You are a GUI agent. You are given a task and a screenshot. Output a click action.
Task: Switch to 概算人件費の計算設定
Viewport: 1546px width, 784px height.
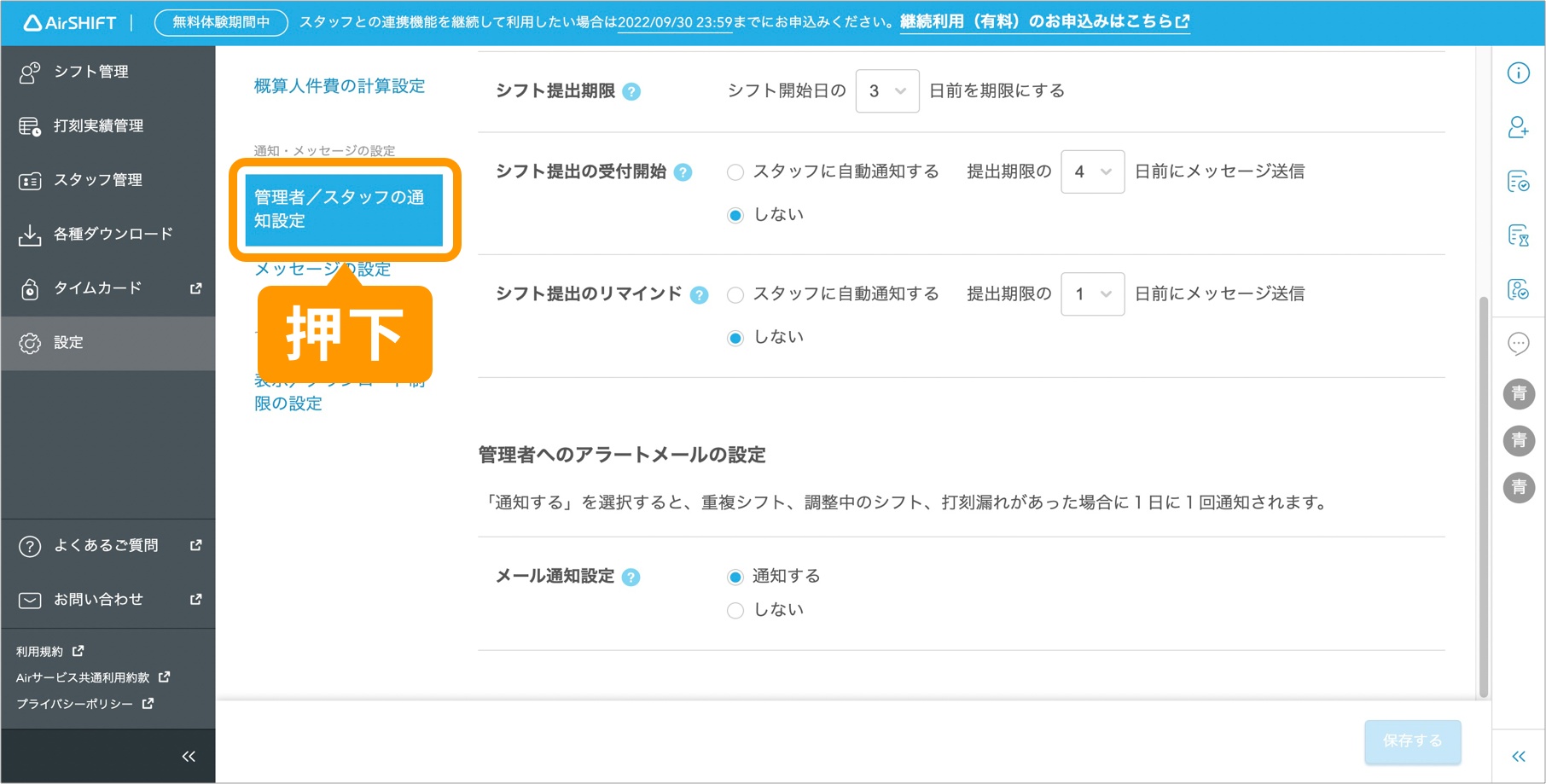(x=339, y=85)
